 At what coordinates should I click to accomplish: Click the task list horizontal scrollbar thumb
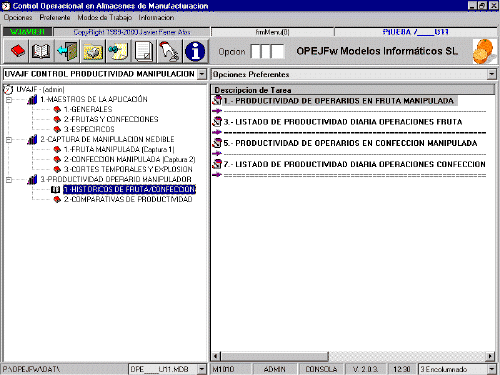click(x=275, y=356)
